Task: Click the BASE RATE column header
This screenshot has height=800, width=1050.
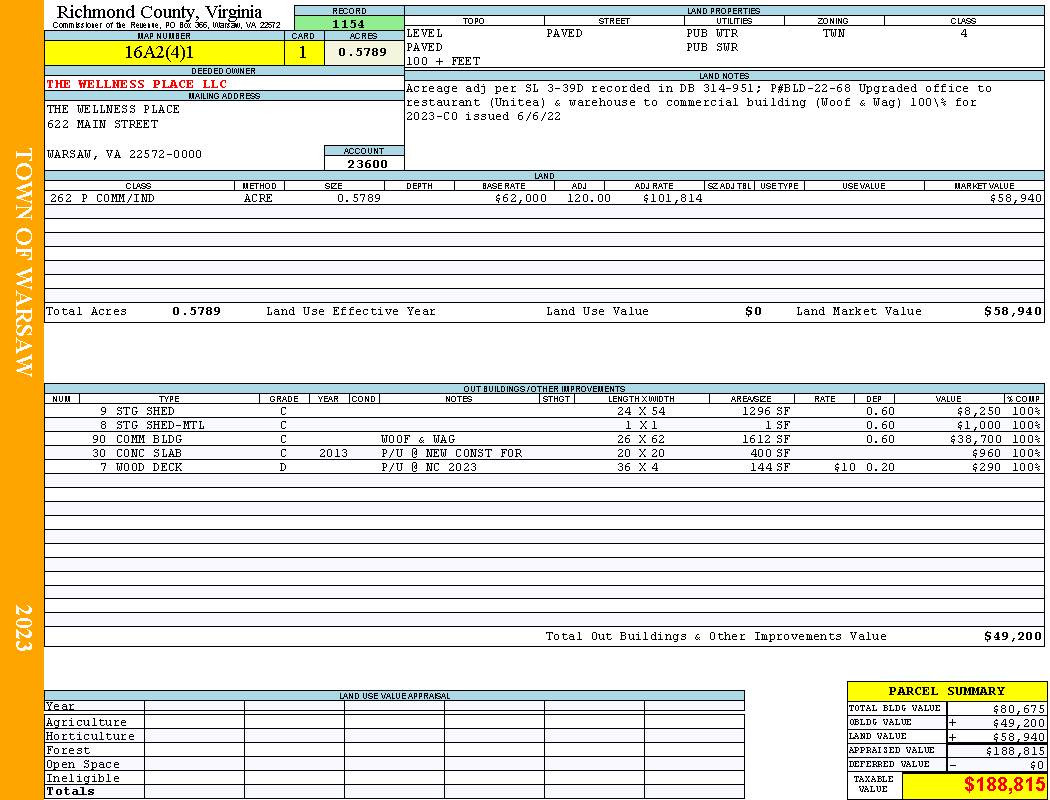Action: 504,186
